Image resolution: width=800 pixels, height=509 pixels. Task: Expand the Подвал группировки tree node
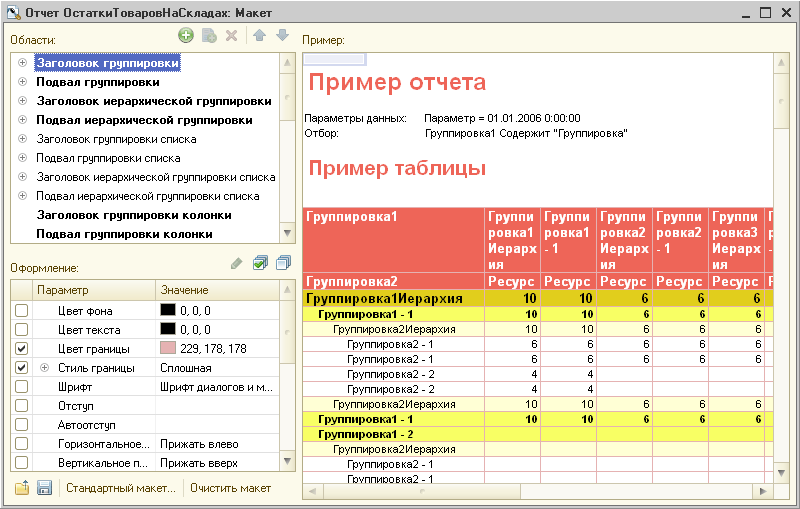[x=22, y=82]
